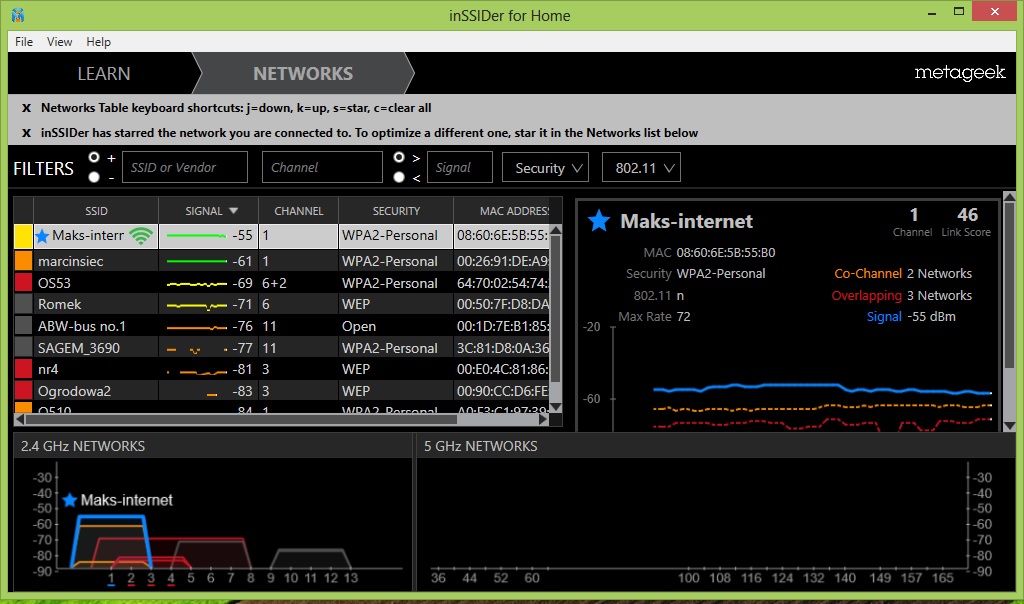
Task: Click the star on 2.4 GHz graph label
Action: [70, 500]
